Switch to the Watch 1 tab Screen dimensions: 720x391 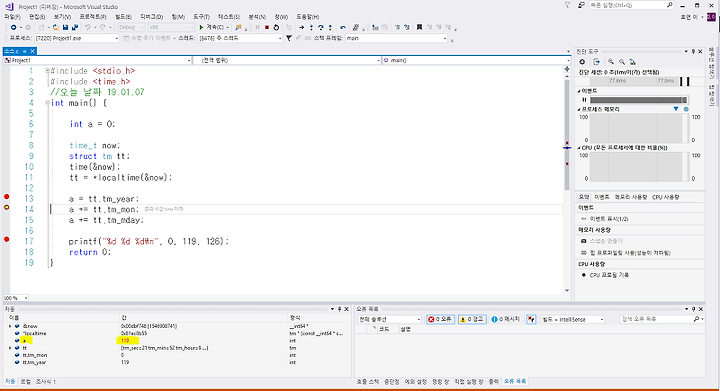point(45,381)
